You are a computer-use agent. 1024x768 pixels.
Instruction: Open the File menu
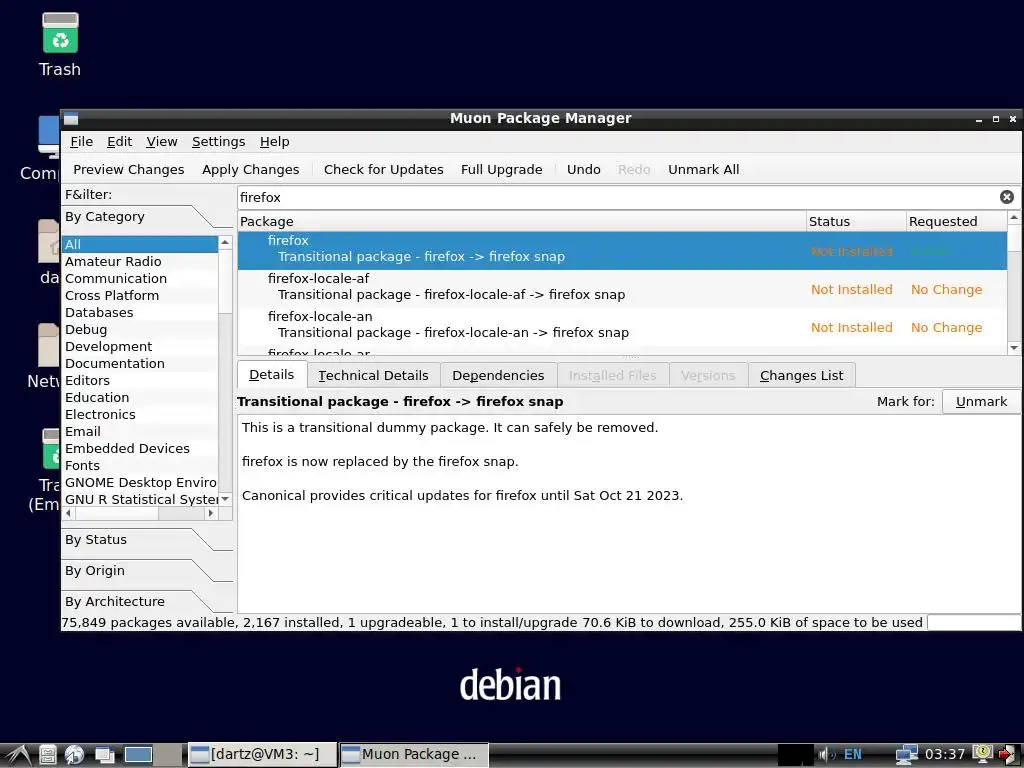(x=82, y=142)
